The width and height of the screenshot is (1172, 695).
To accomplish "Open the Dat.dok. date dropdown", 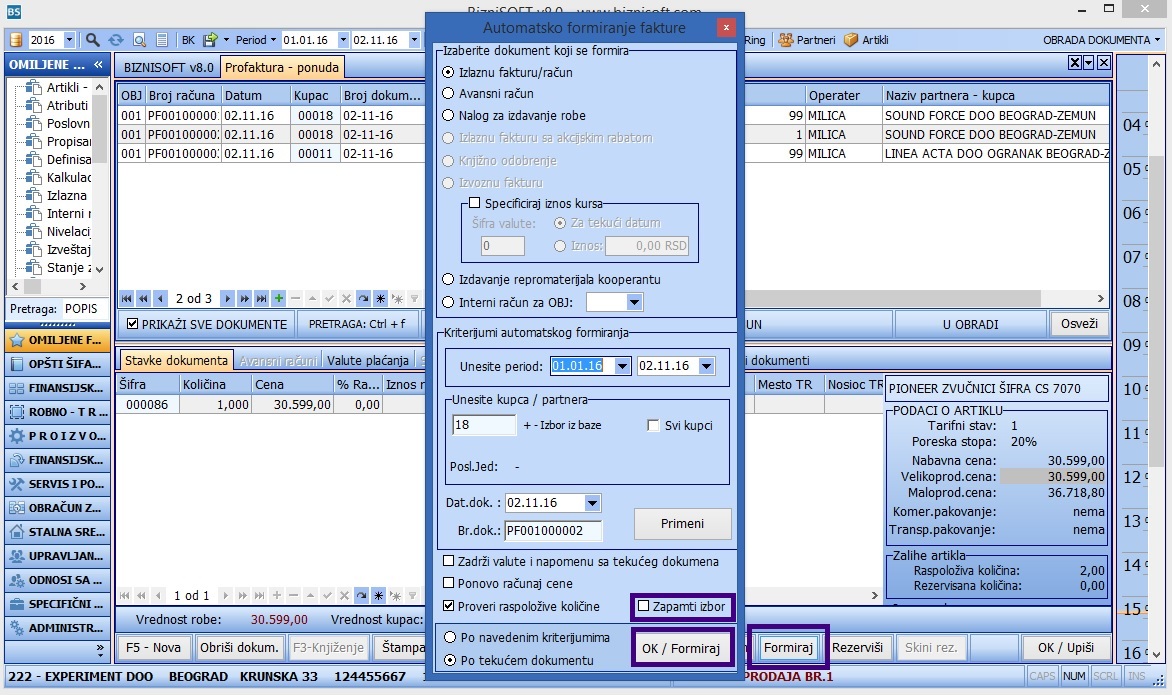I will 592,503.
